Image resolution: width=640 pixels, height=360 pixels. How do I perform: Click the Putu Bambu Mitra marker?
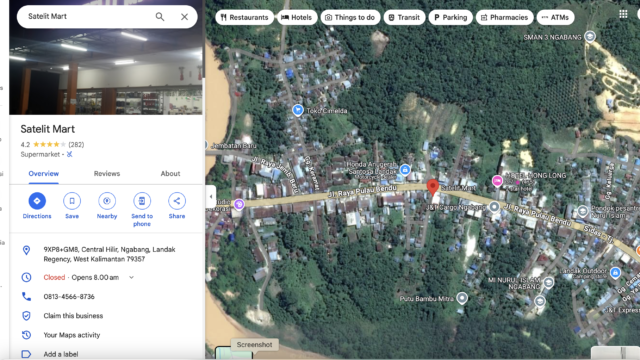pos(462,298)
